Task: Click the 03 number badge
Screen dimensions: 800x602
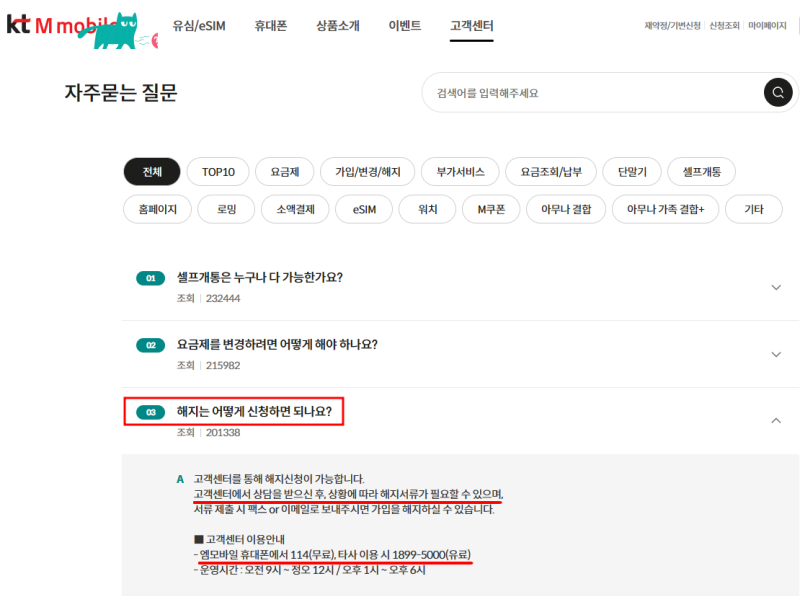Action: (x=151, y=412)
